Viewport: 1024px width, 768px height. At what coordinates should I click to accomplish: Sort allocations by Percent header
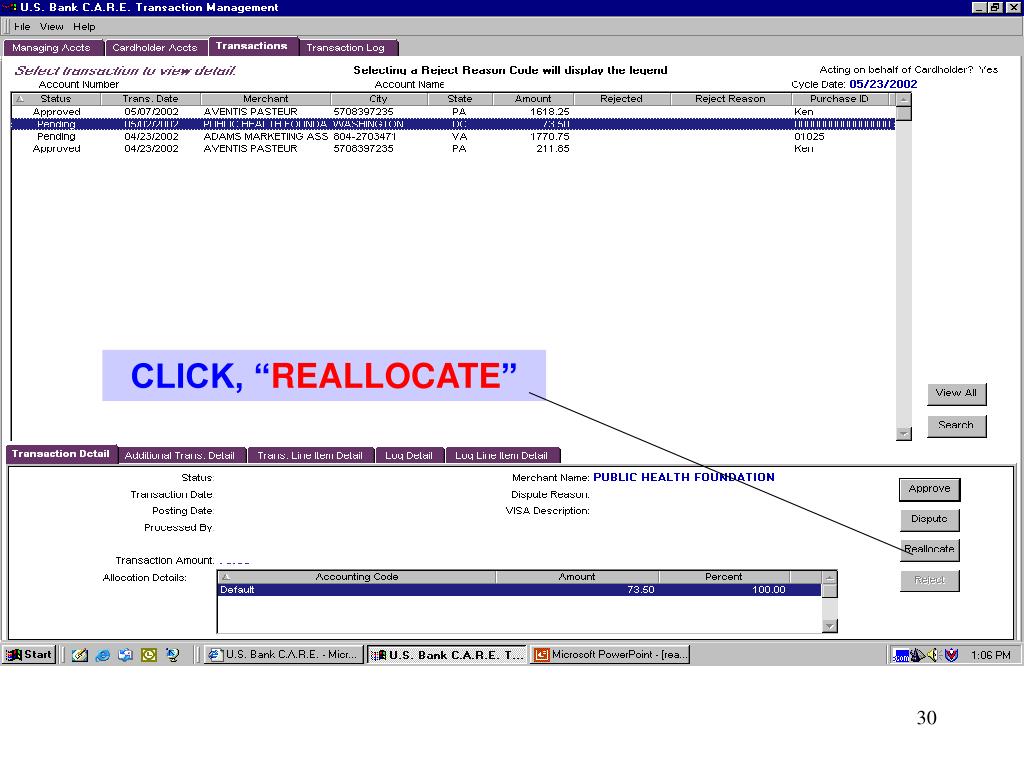724,577
